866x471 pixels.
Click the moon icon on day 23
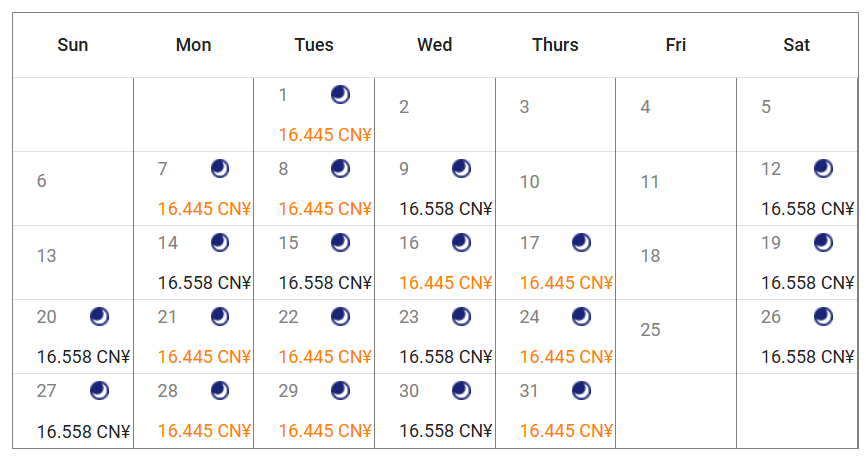point(461,317)
